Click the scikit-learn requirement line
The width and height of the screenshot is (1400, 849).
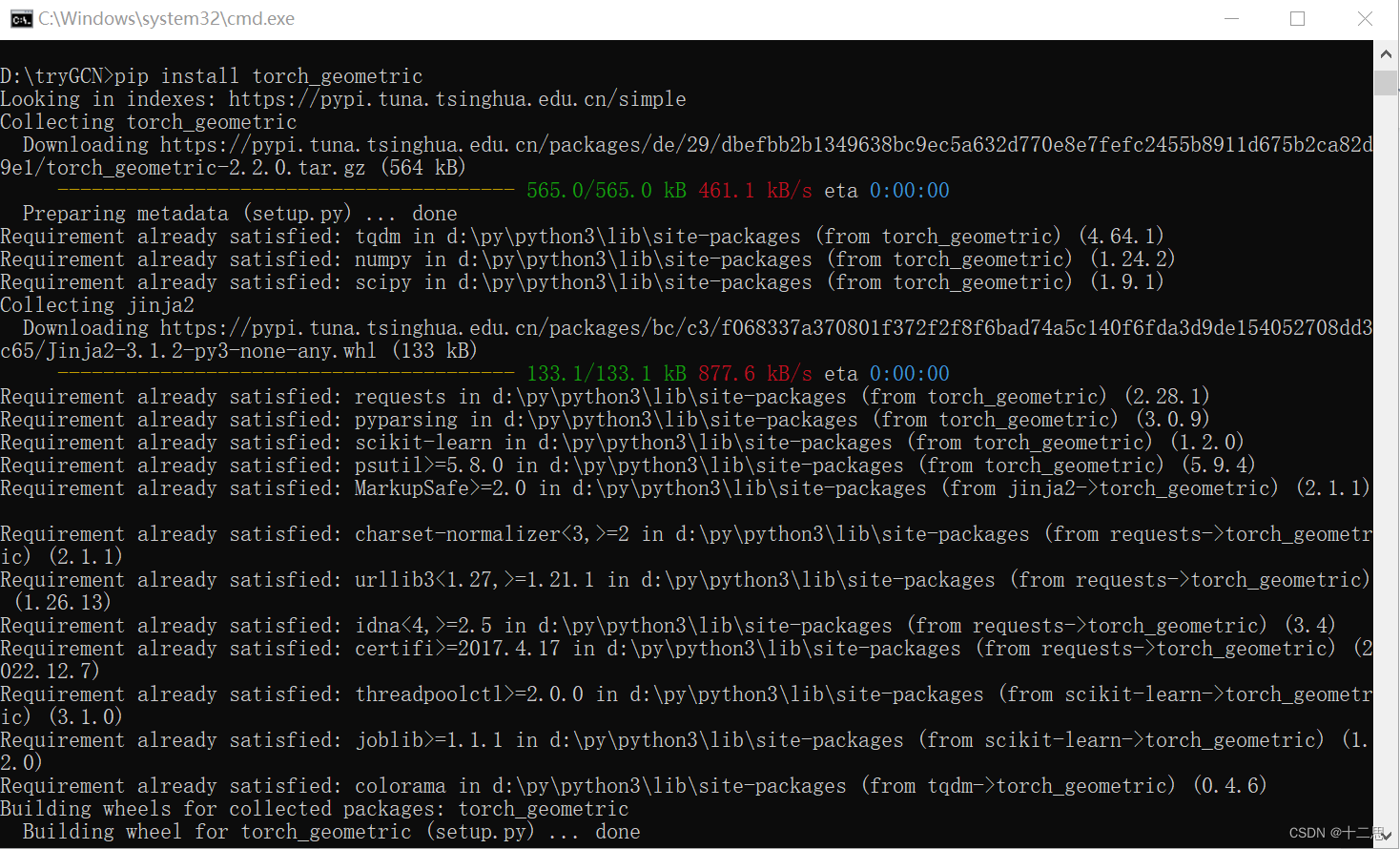[x=622, y=443]
